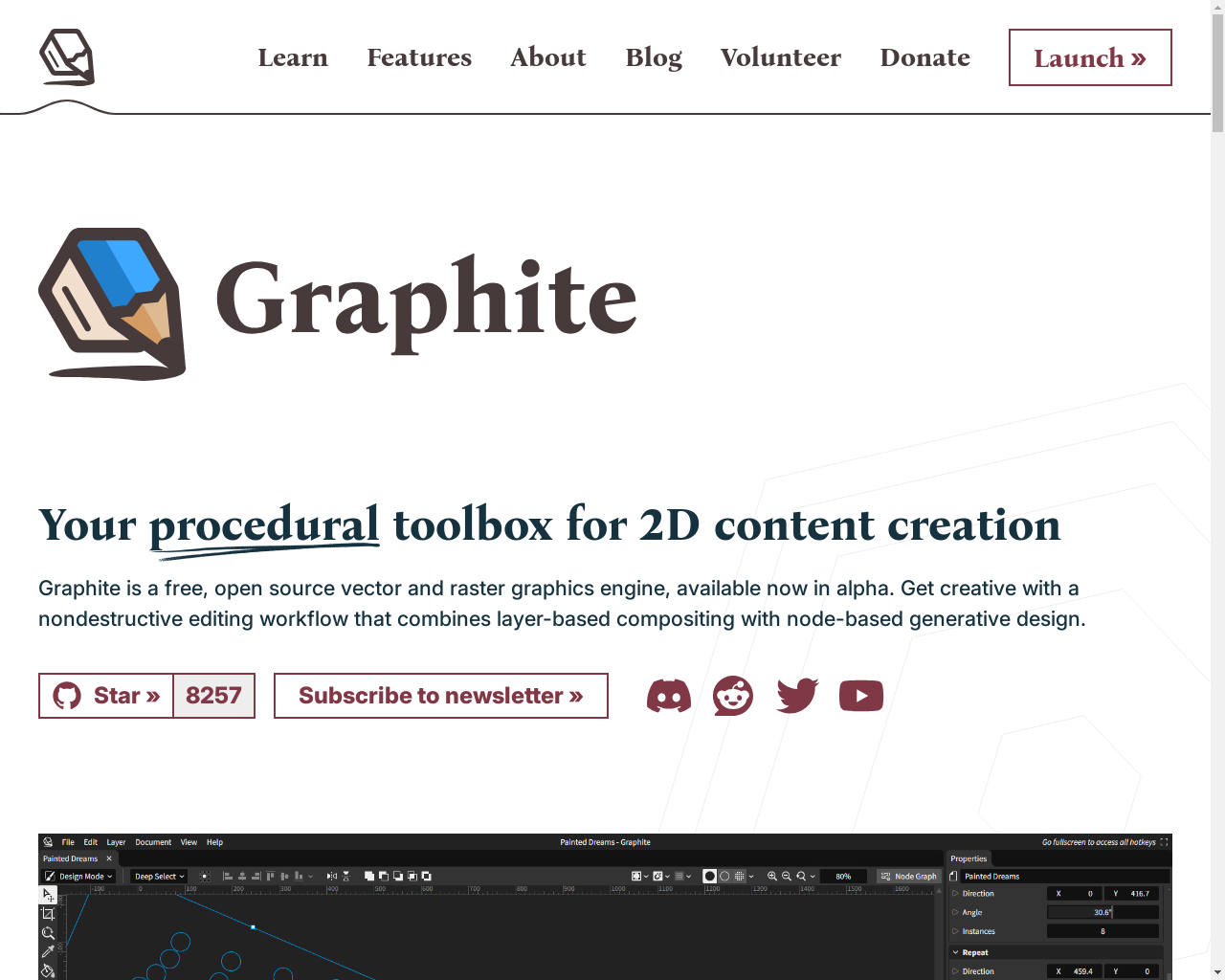
Task: Open the Deep Select dropdown
Action: (159, 876)
